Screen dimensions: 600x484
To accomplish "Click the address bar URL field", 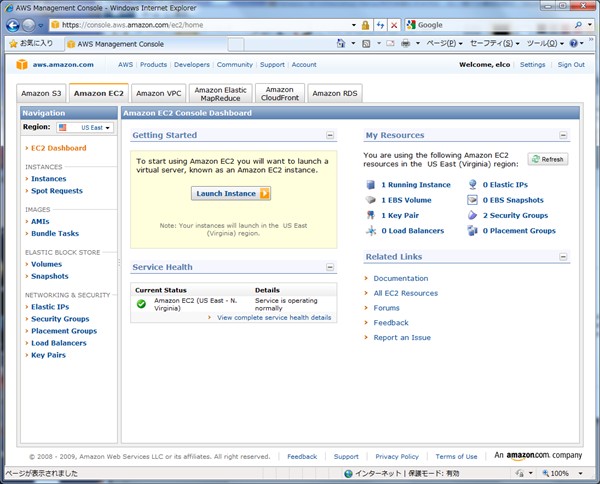I will 199,25.
